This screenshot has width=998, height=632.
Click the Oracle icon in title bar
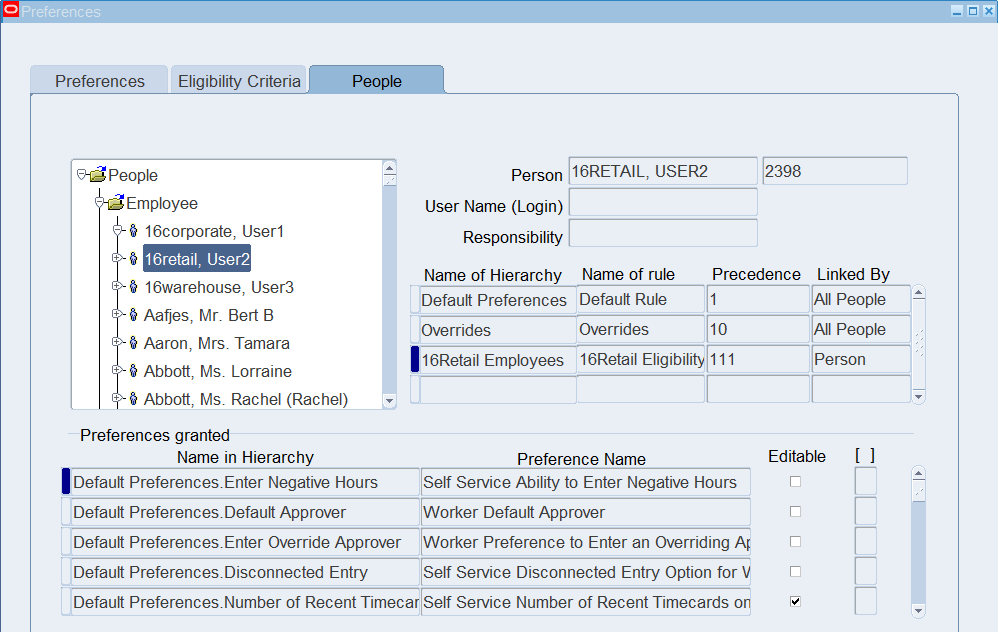pyautogui.click(x=11, y=11)
